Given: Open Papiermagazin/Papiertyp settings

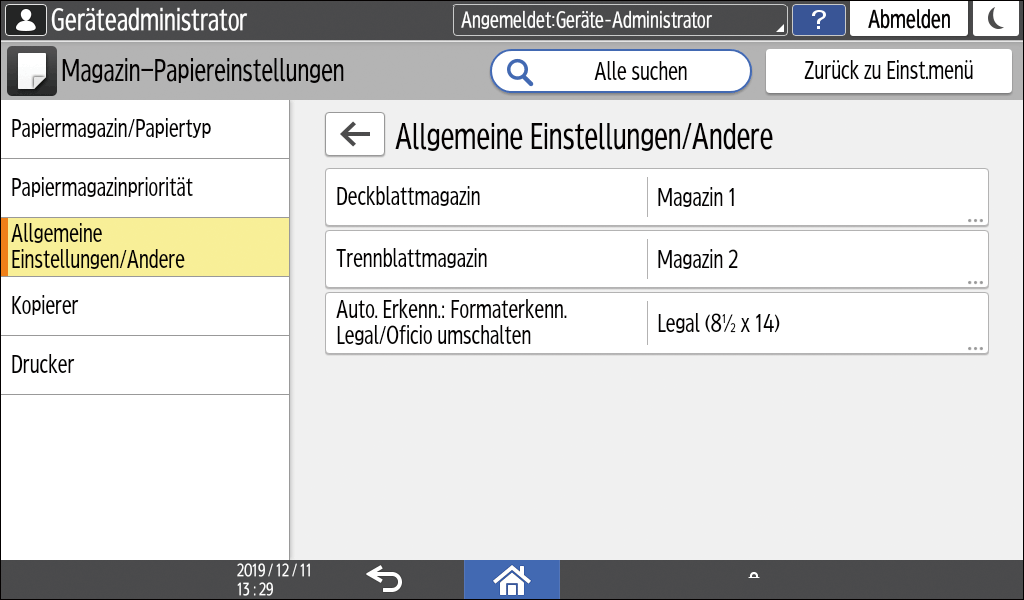Looking at the screenshot, I should coord(145,130).
